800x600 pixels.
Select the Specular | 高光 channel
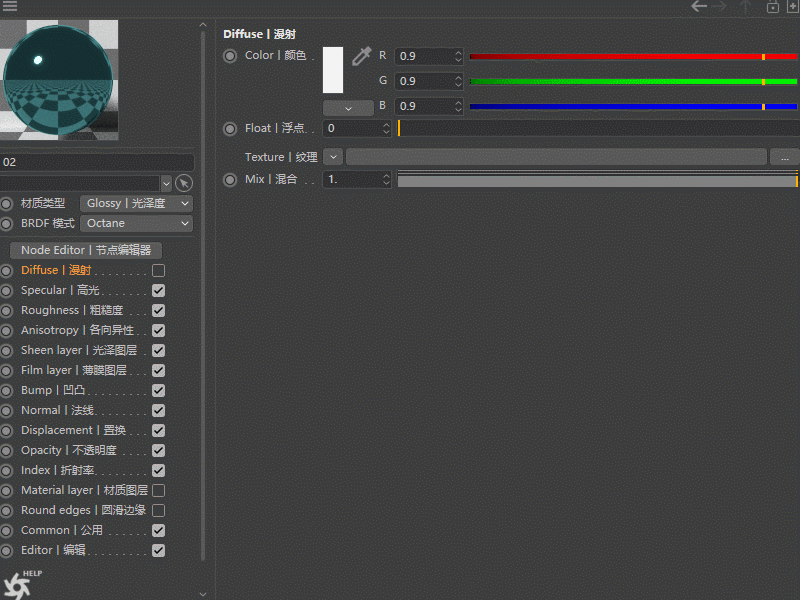tap(60, 290)
